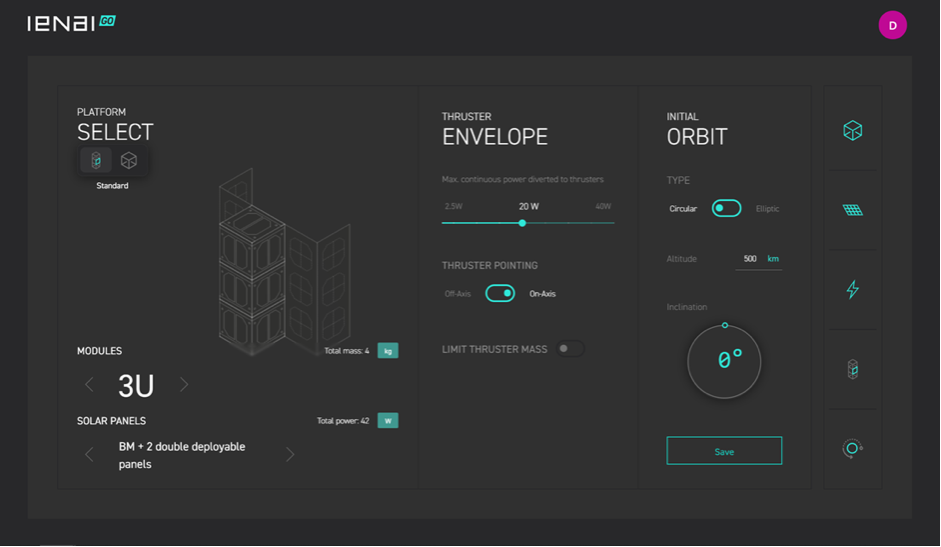The image size is (941, 547).
Task: Change the altitude km unit
Action: coord(773,259)
